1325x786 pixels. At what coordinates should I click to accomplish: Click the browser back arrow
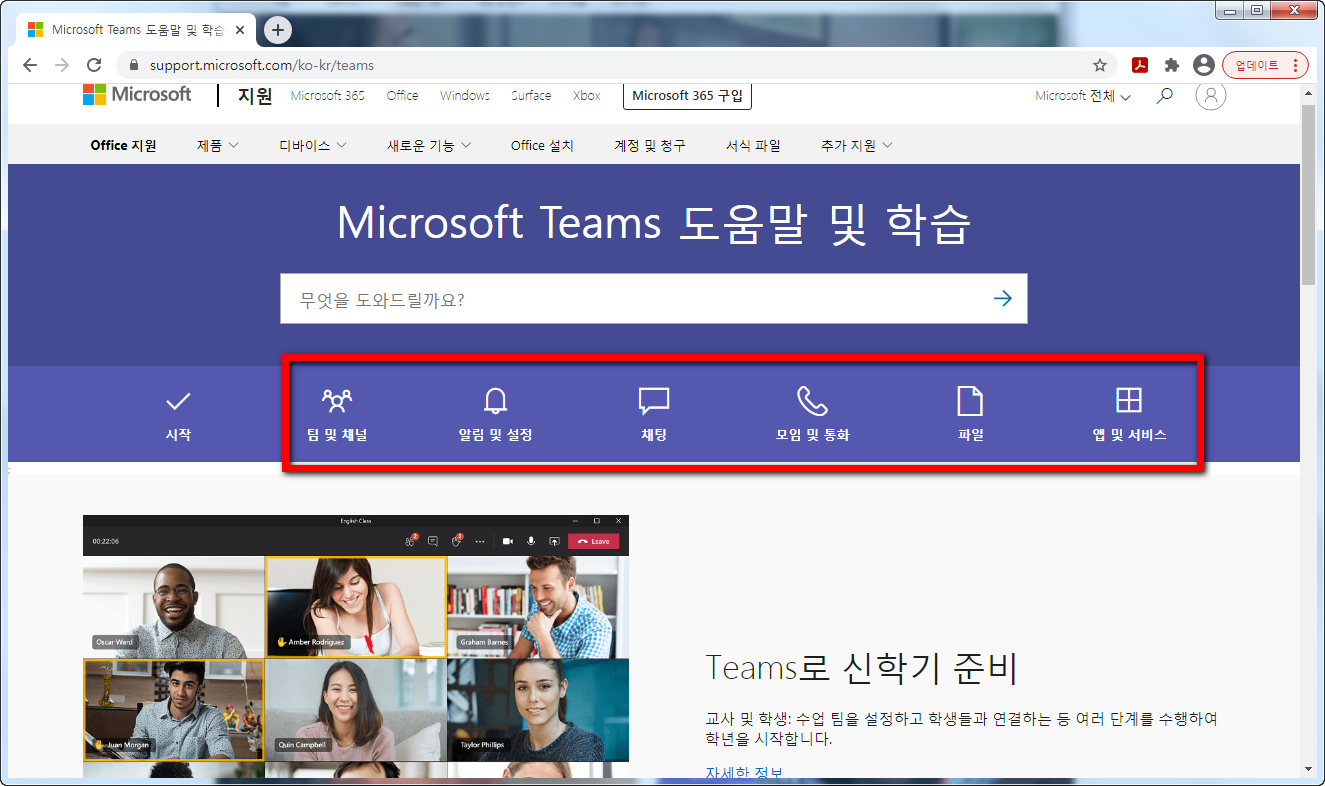[x=30, y=65]
